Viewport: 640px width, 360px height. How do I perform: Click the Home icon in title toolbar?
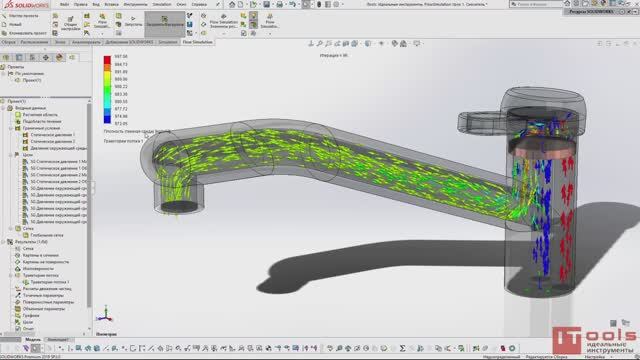click(232, 4)
